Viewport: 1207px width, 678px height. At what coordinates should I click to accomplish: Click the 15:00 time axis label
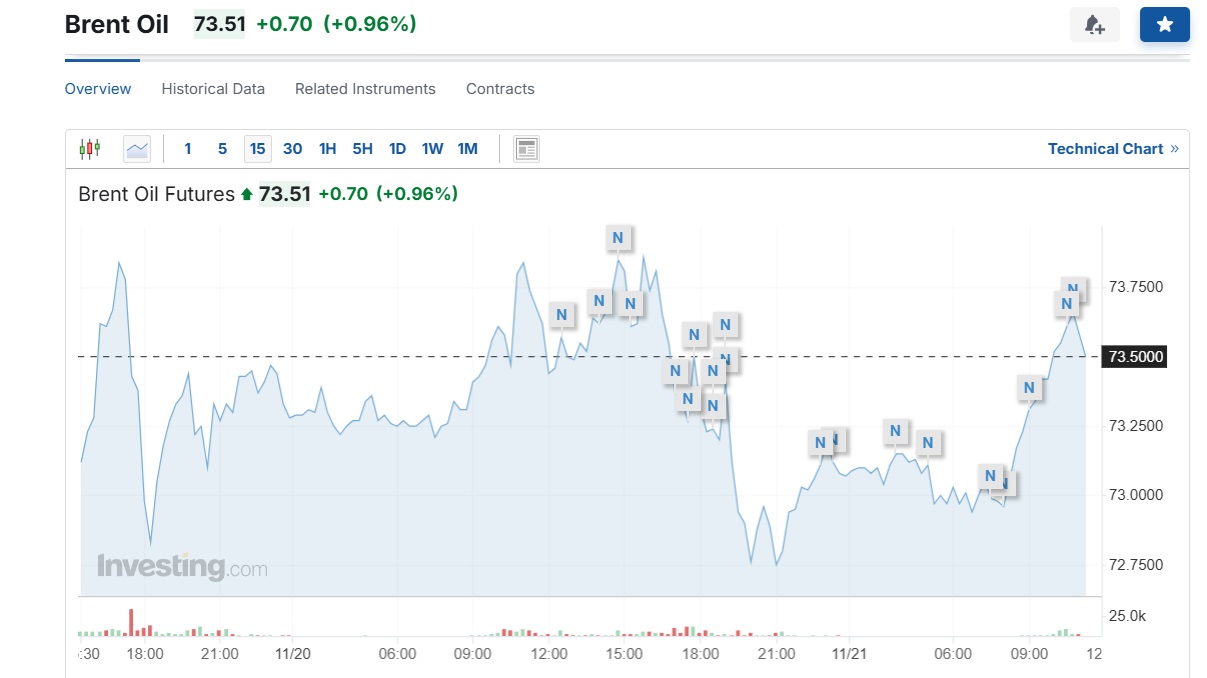click(x=624, y=654)
